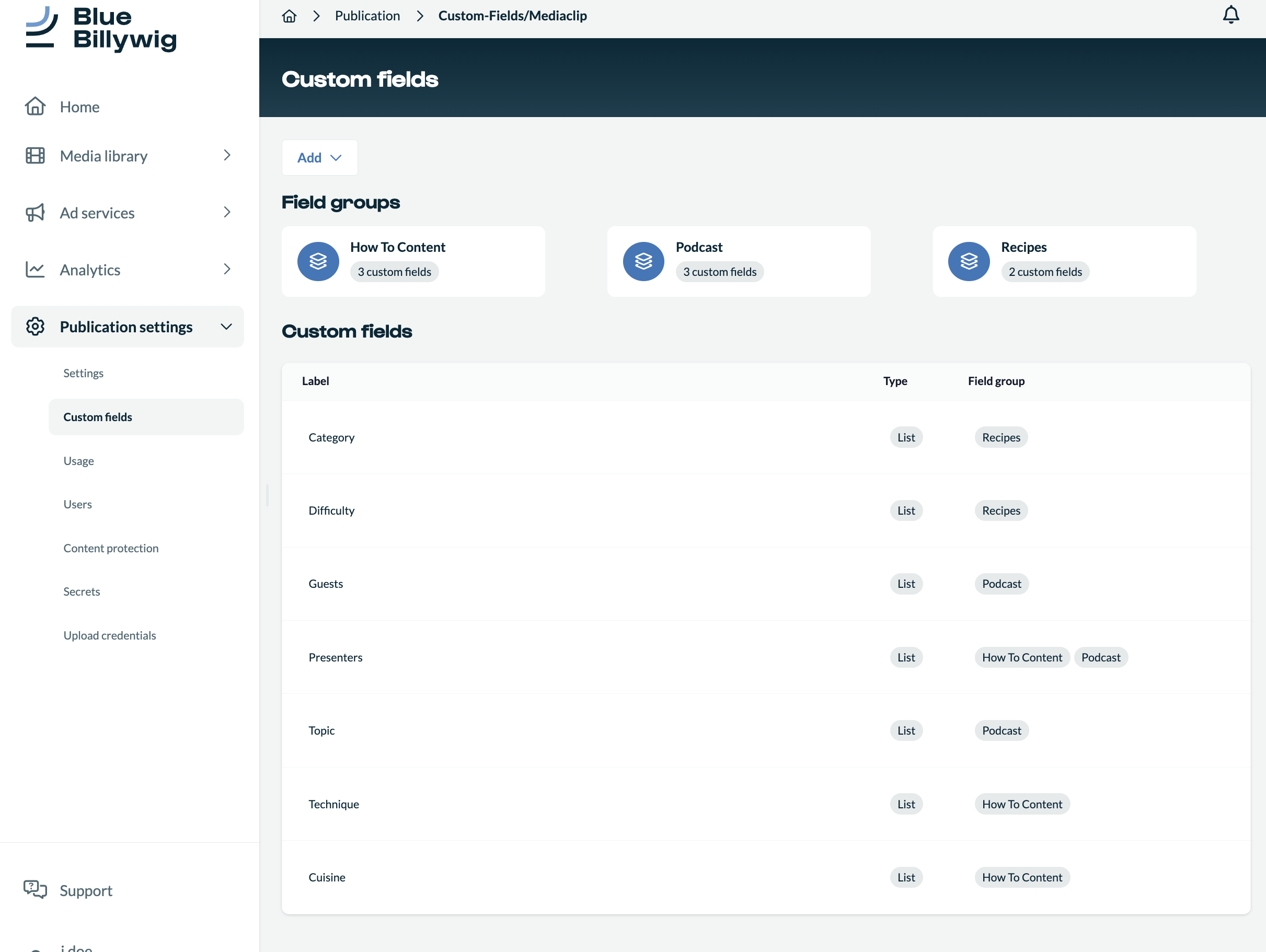Click the 2 custom fields badge under Recipes
Screen dimensions: 1266x952
pos(1045,272)
